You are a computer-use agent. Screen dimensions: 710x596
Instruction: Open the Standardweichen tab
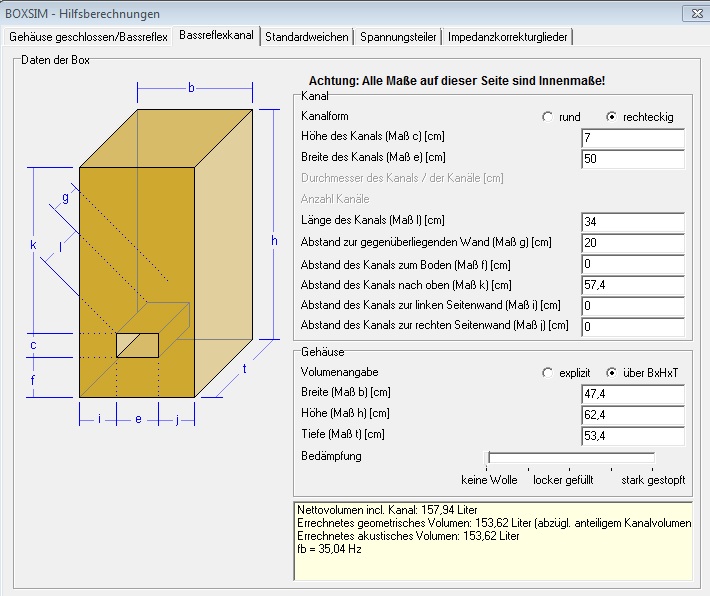(307, 37)
